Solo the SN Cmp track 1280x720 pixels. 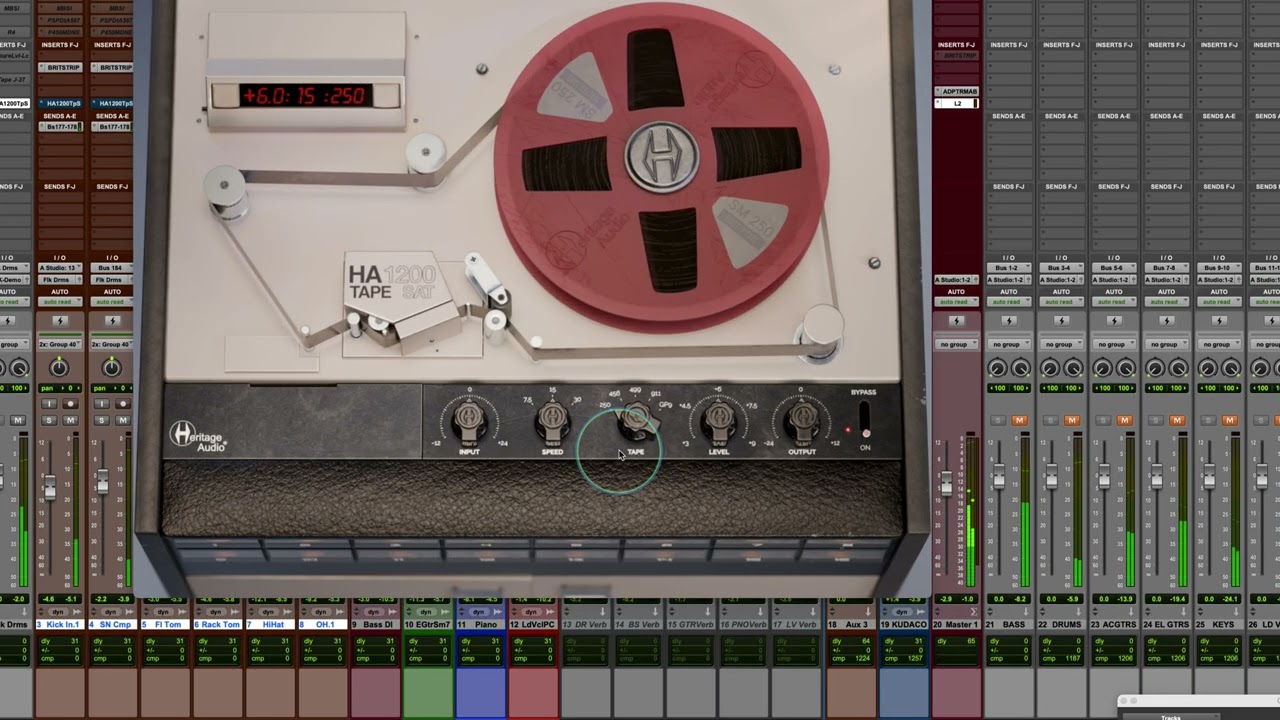[101, 420]
